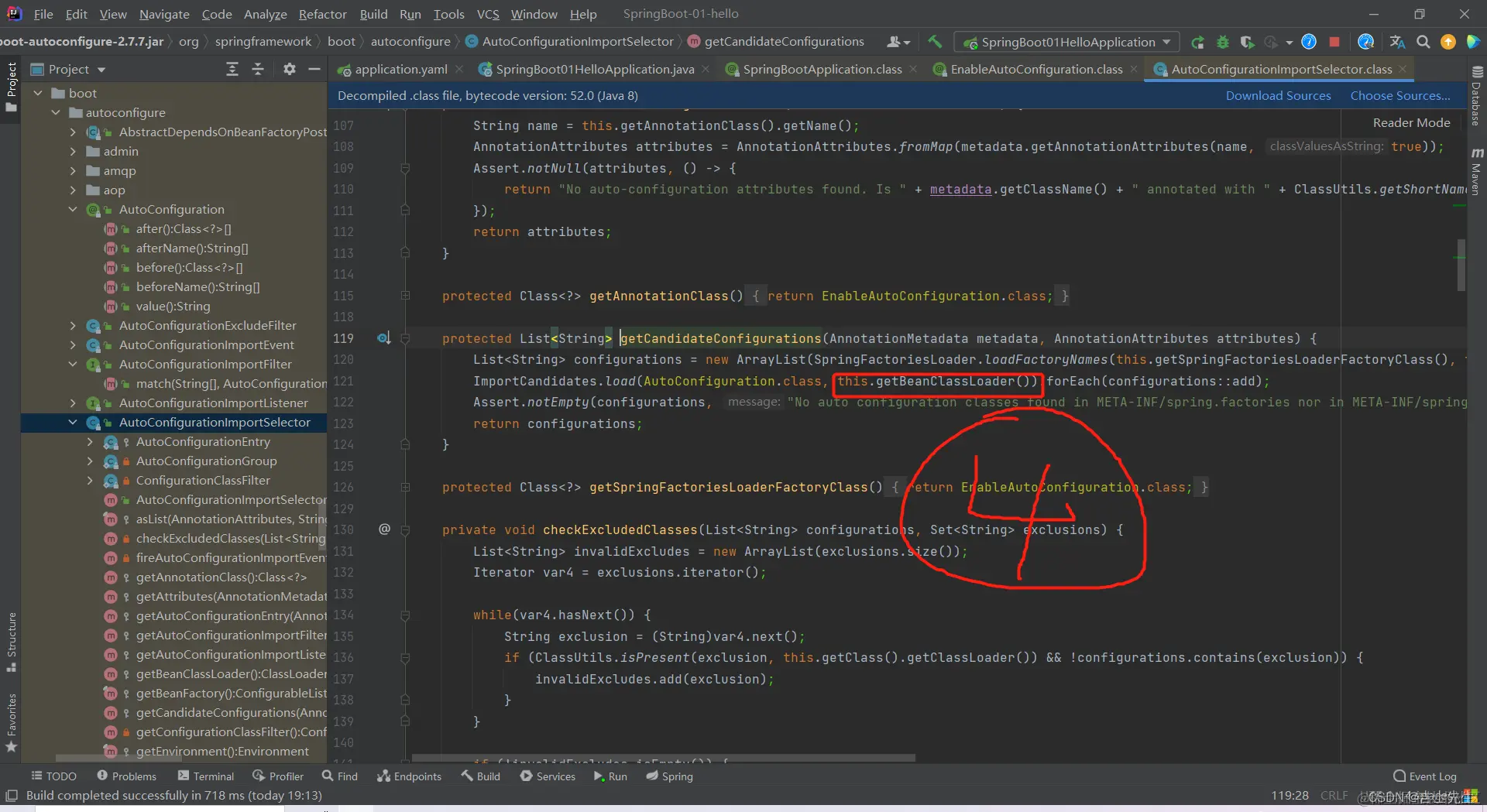Switch to SpringBootApplication.class tab
Screen dimensions: 1487x812
tap(822, 69)
